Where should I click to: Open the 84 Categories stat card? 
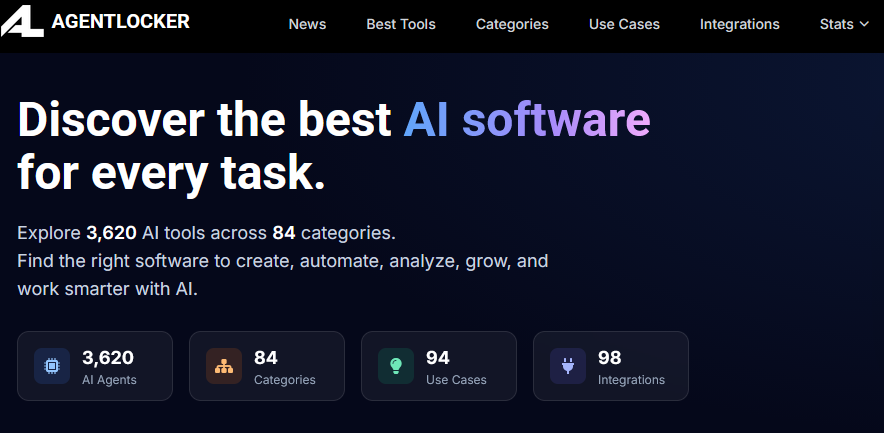[x=267, y=366]
